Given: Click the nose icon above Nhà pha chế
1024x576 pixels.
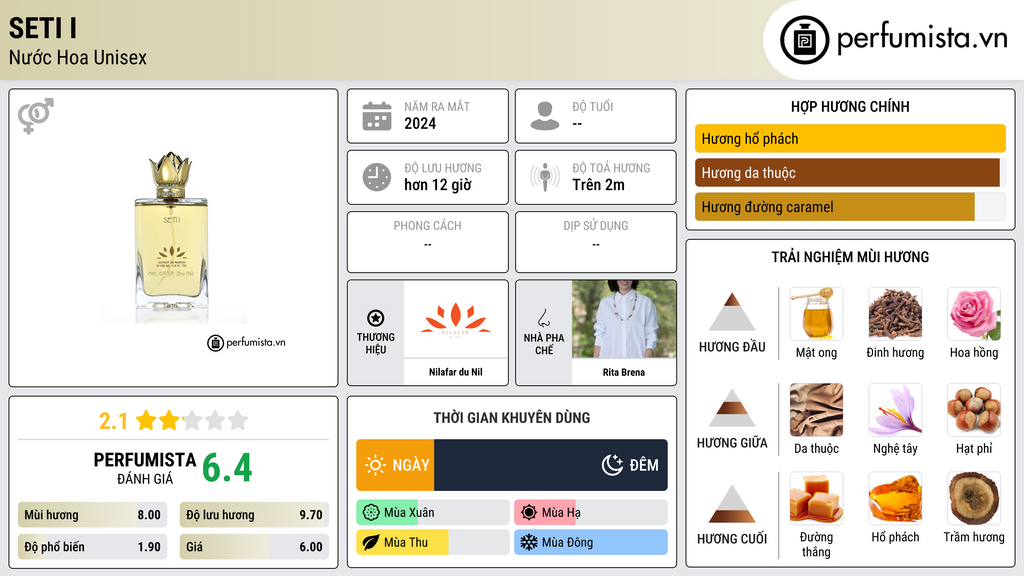Looking at the screenshot, I should click(x=543, y=318).
